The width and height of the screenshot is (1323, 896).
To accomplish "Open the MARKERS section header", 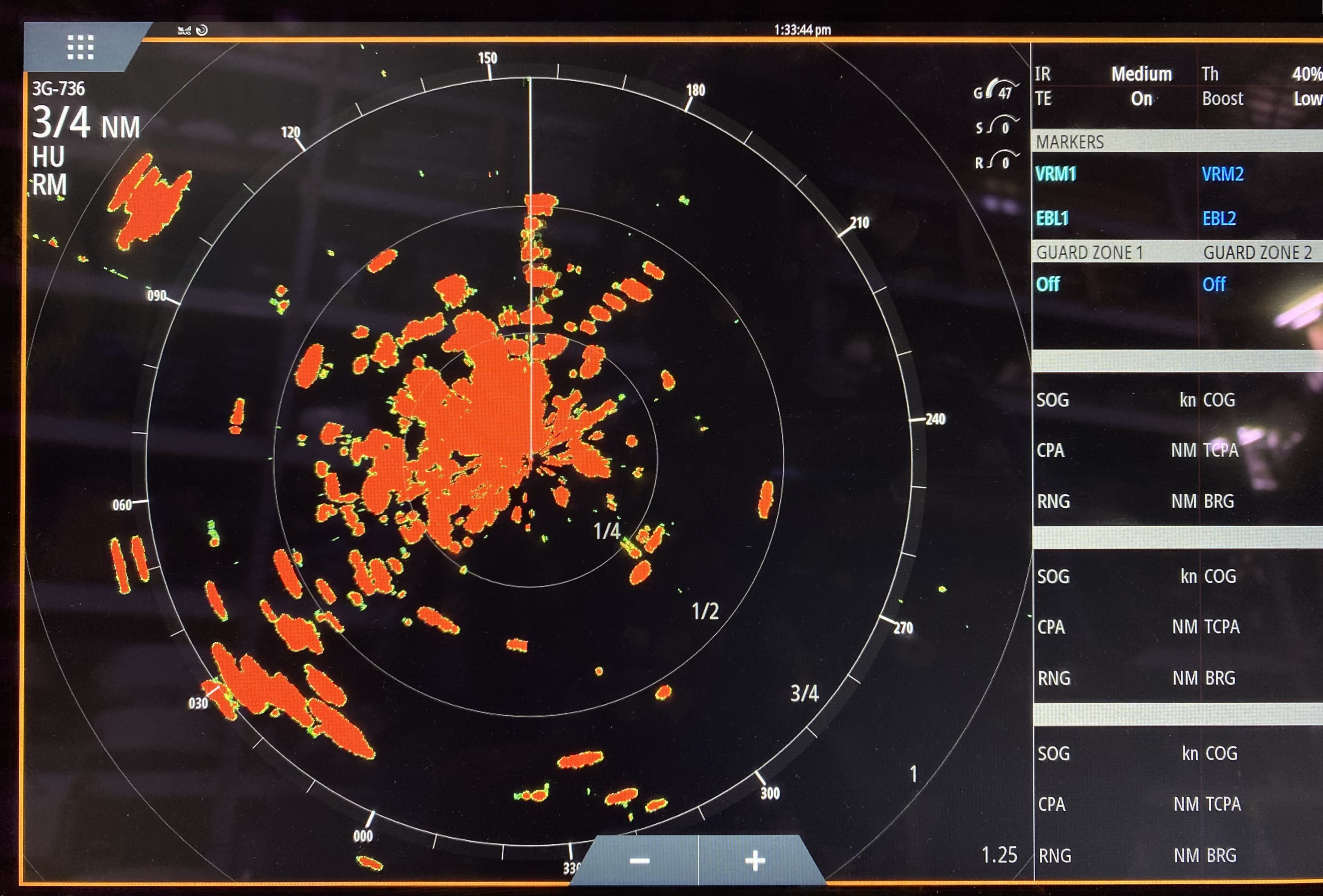I will 1070,142.
